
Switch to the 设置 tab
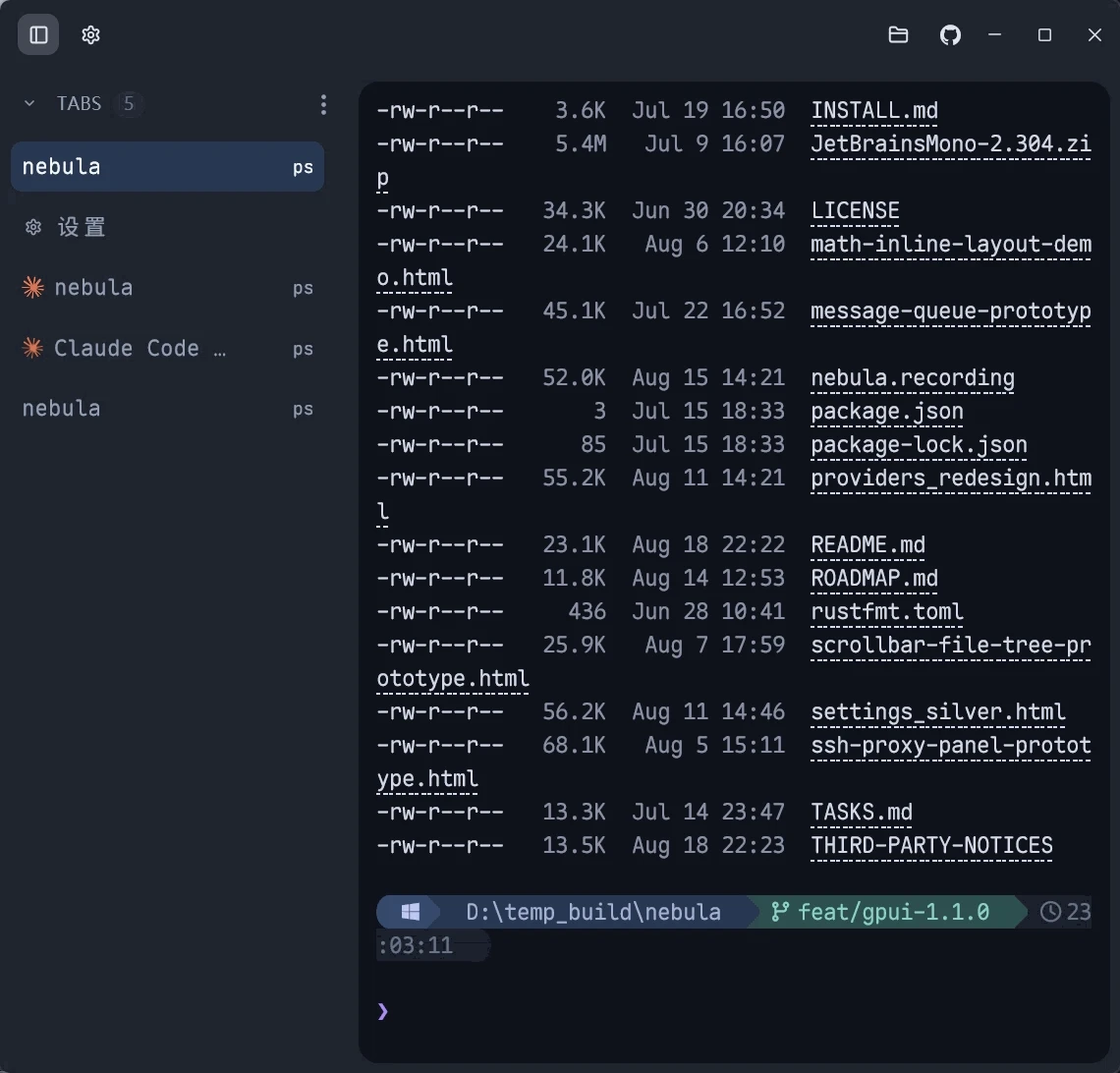tap(167, 227)
